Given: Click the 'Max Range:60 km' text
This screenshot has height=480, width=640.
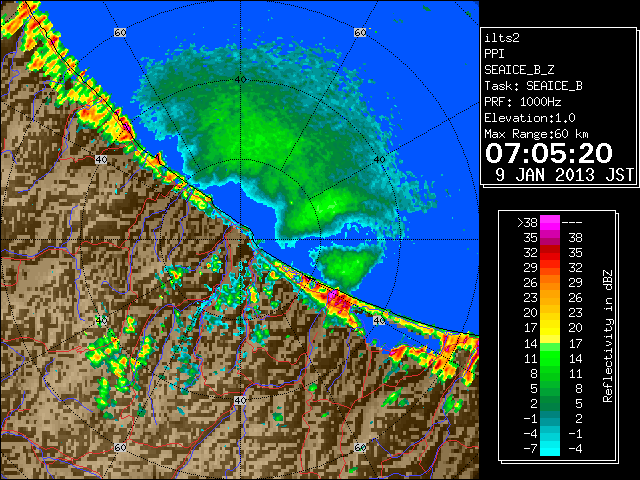Looking at the screenshot, I should 536,134.
